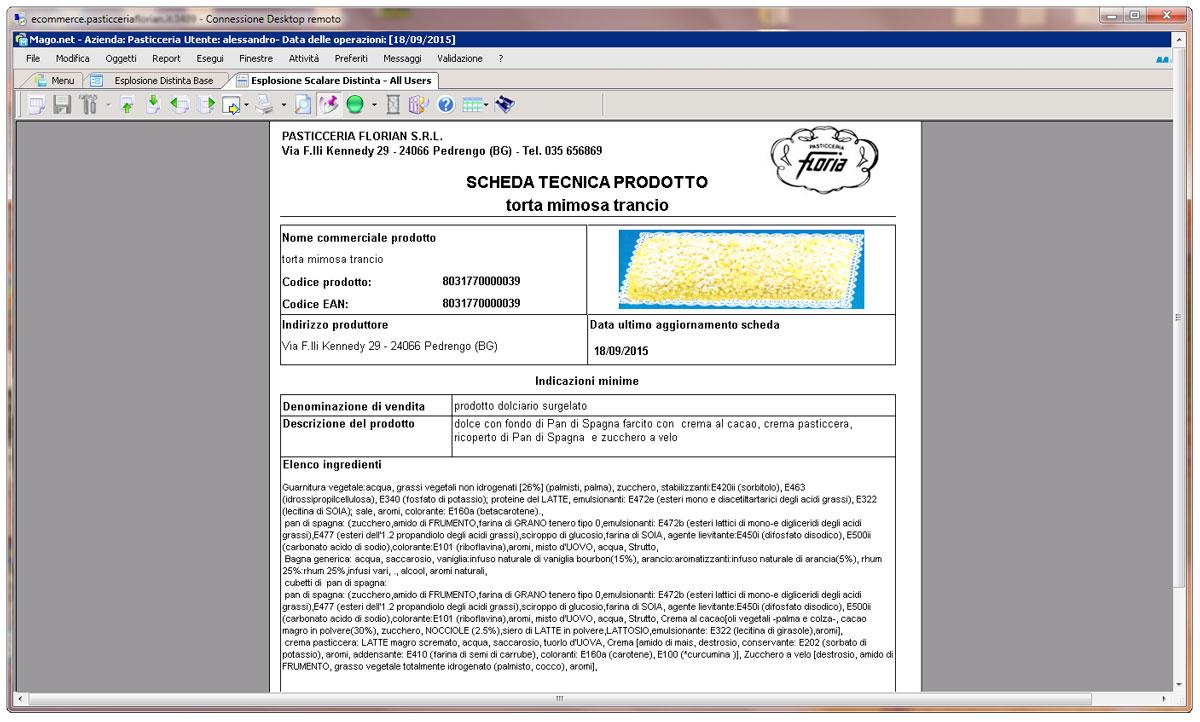Click 'Data ultimo aggiornamento scheda' label
1200x722 pixels.
685,325
